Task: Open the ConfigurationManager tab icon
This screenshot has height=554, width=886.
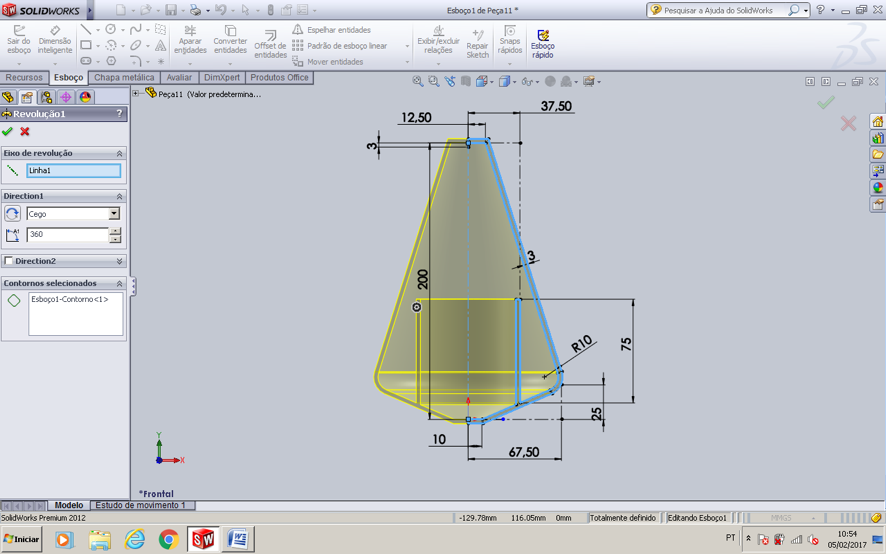Action: point(46,97)
